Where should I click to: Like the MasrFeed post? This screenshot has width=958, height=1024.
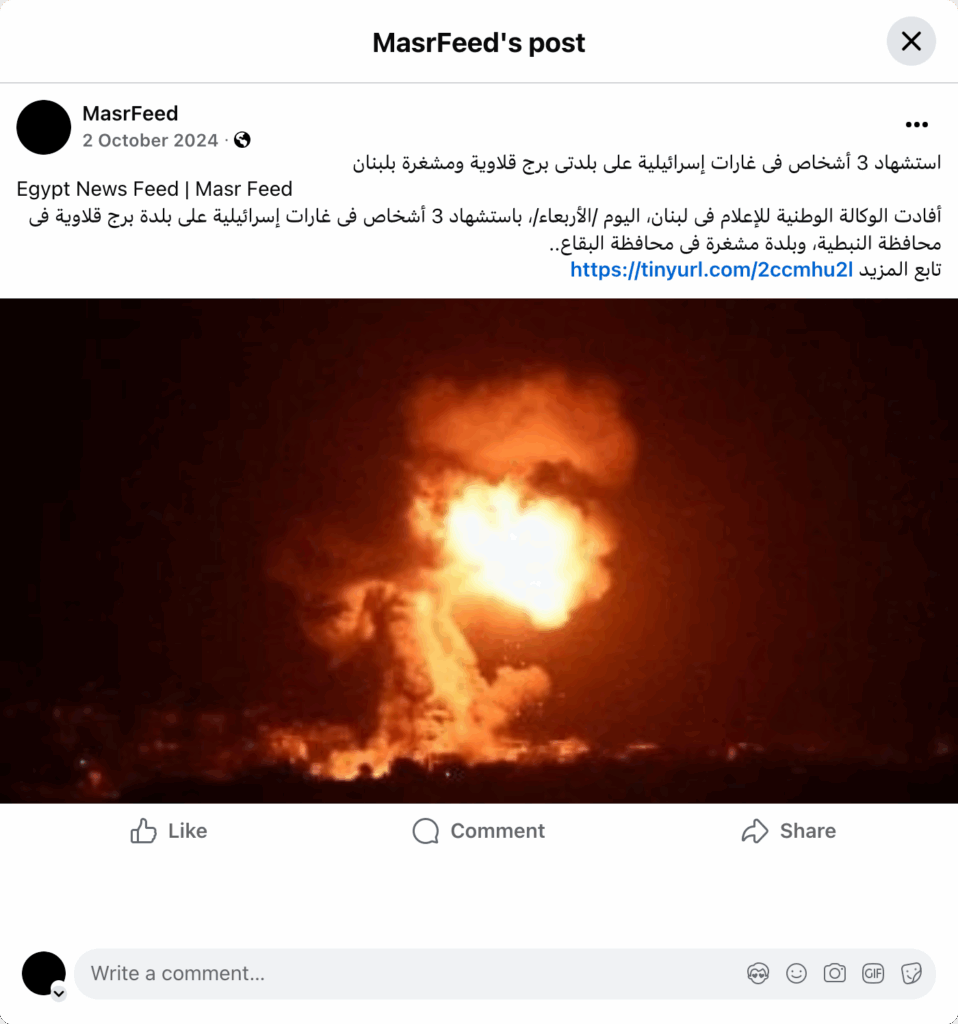click(x=168, y=831)
